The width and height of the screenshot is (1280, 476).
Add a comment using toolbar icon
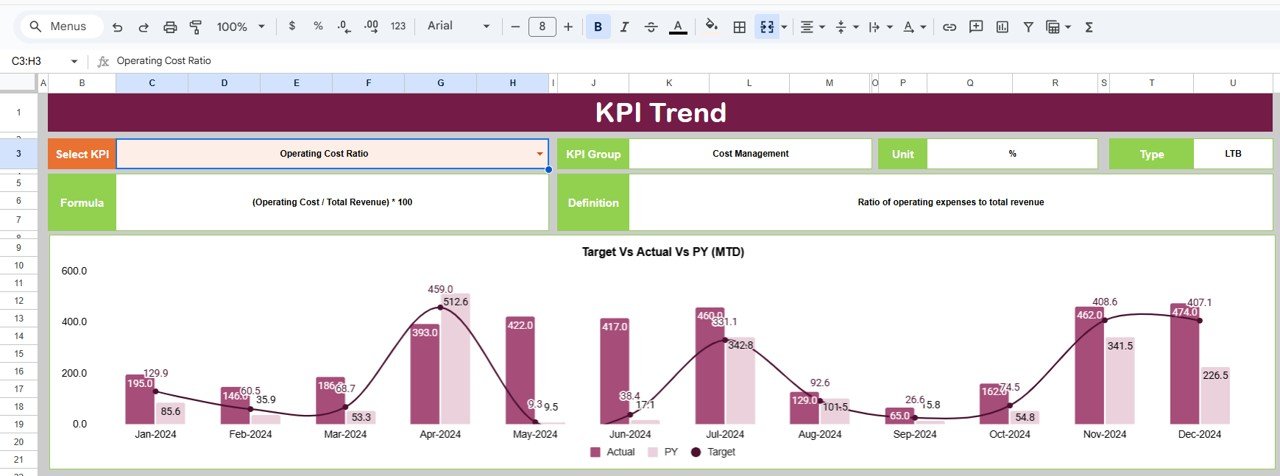click(975, 27)
